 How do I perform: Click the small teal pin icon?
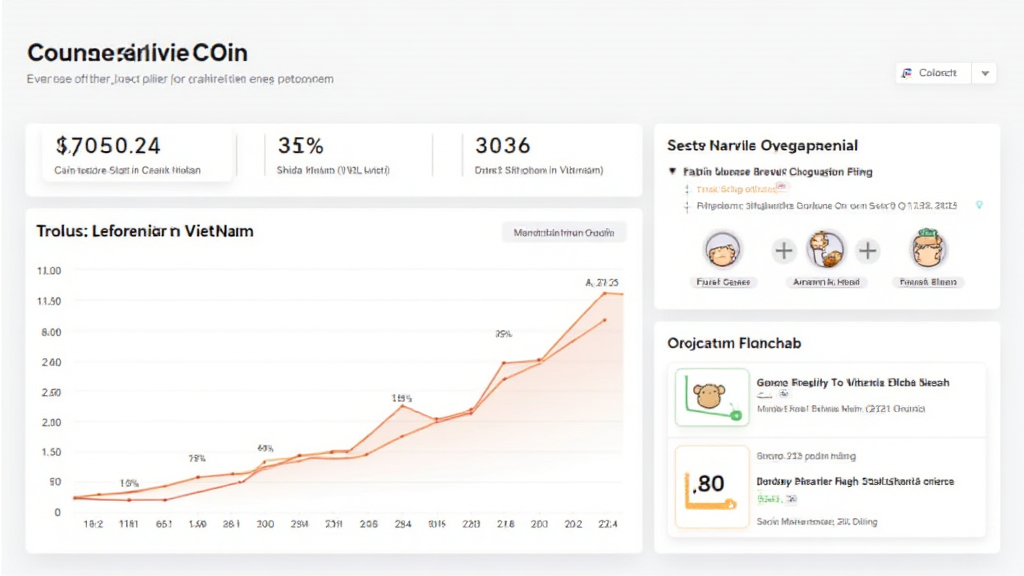979,205
